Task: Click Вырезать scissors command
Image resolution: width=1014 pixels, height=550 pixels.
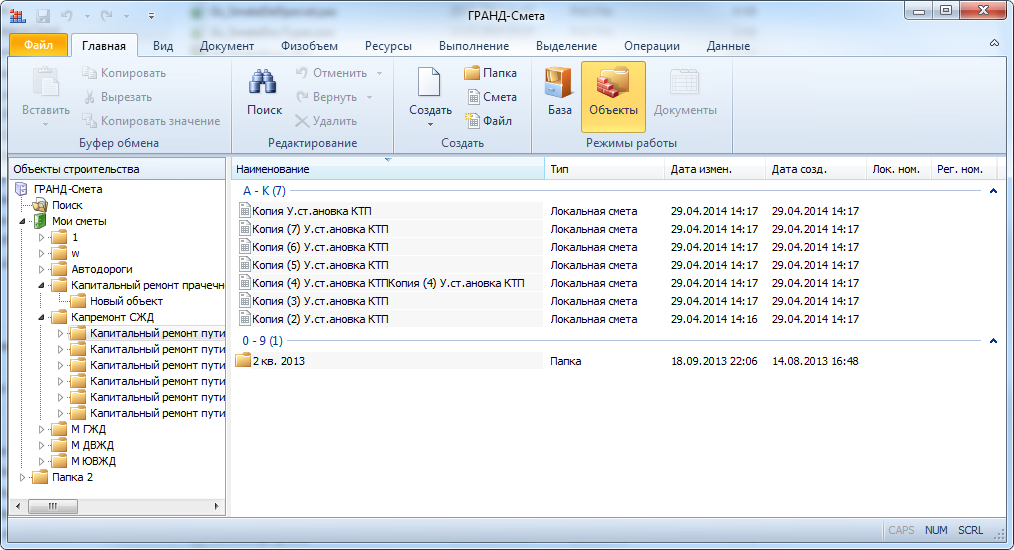Action: (x=118, y=97)
